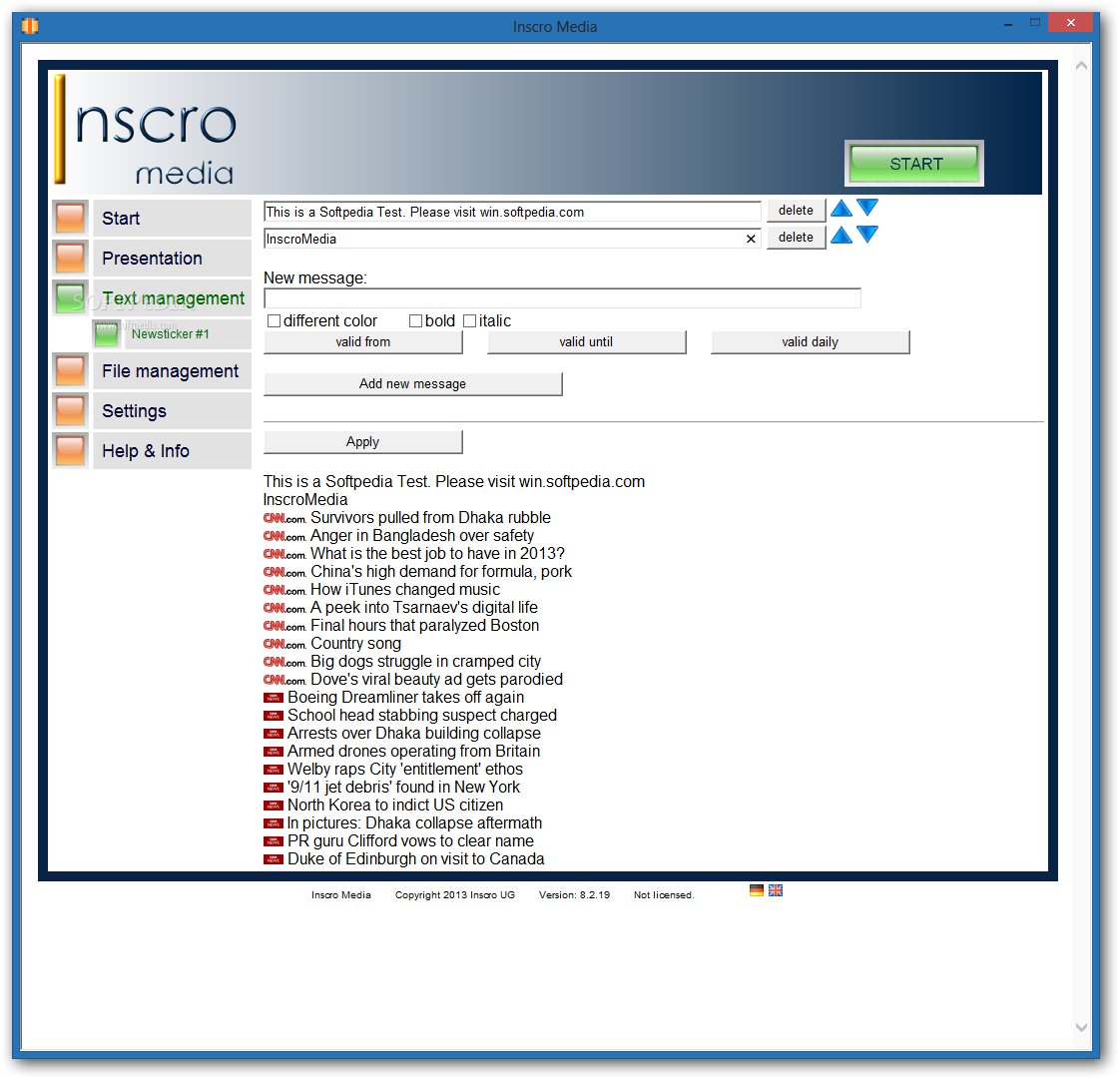Click BBC news logo beside Boeing Dreamliner headline

pyautogui.click(x=274, y=698)
